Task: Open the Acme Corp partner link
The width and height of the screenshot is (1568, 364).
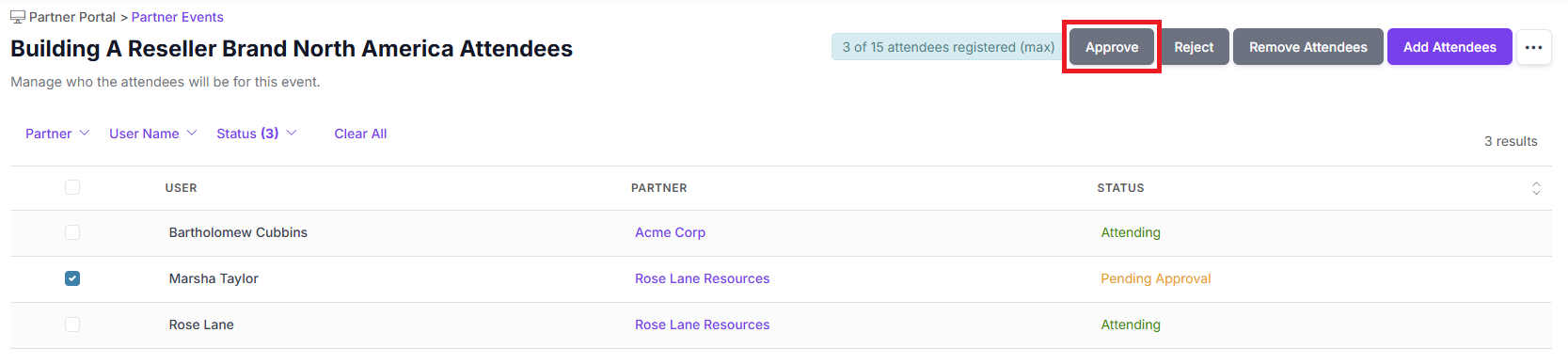Action: coord(670,232)
